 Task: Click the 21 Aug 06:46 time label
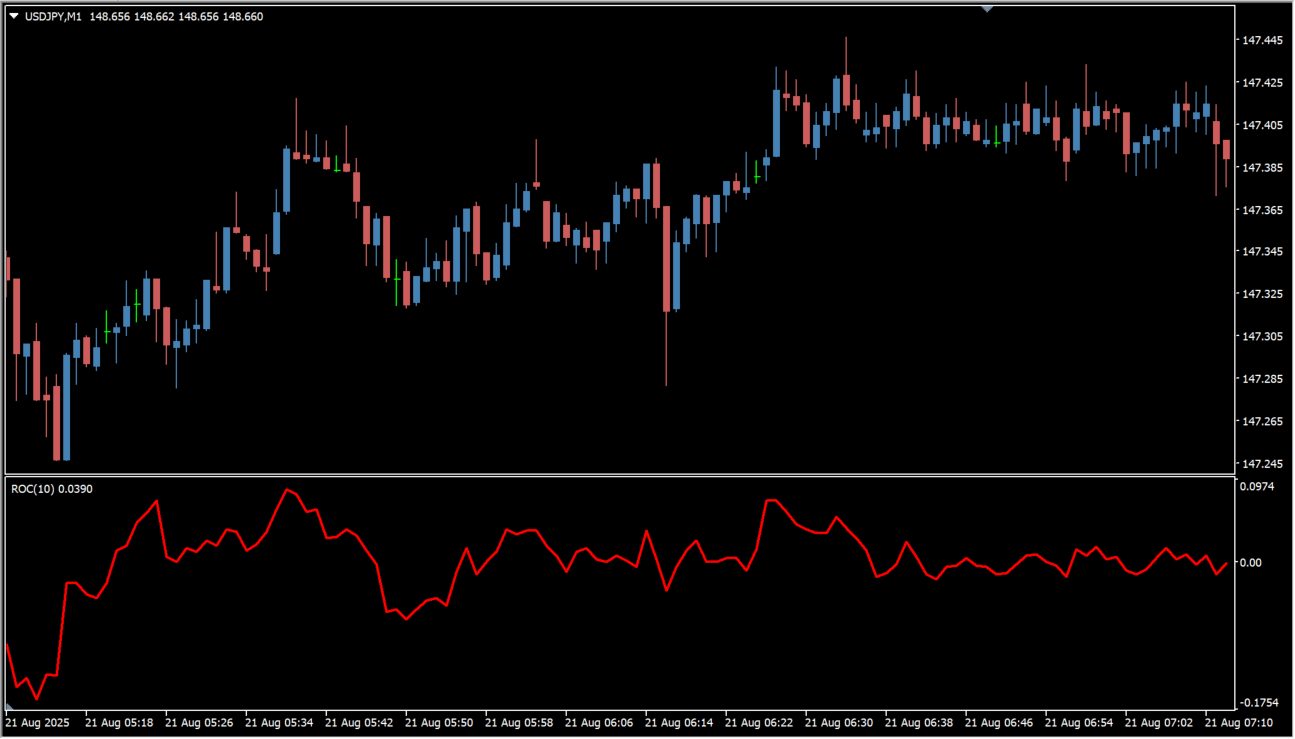click(x=999, y=722)
